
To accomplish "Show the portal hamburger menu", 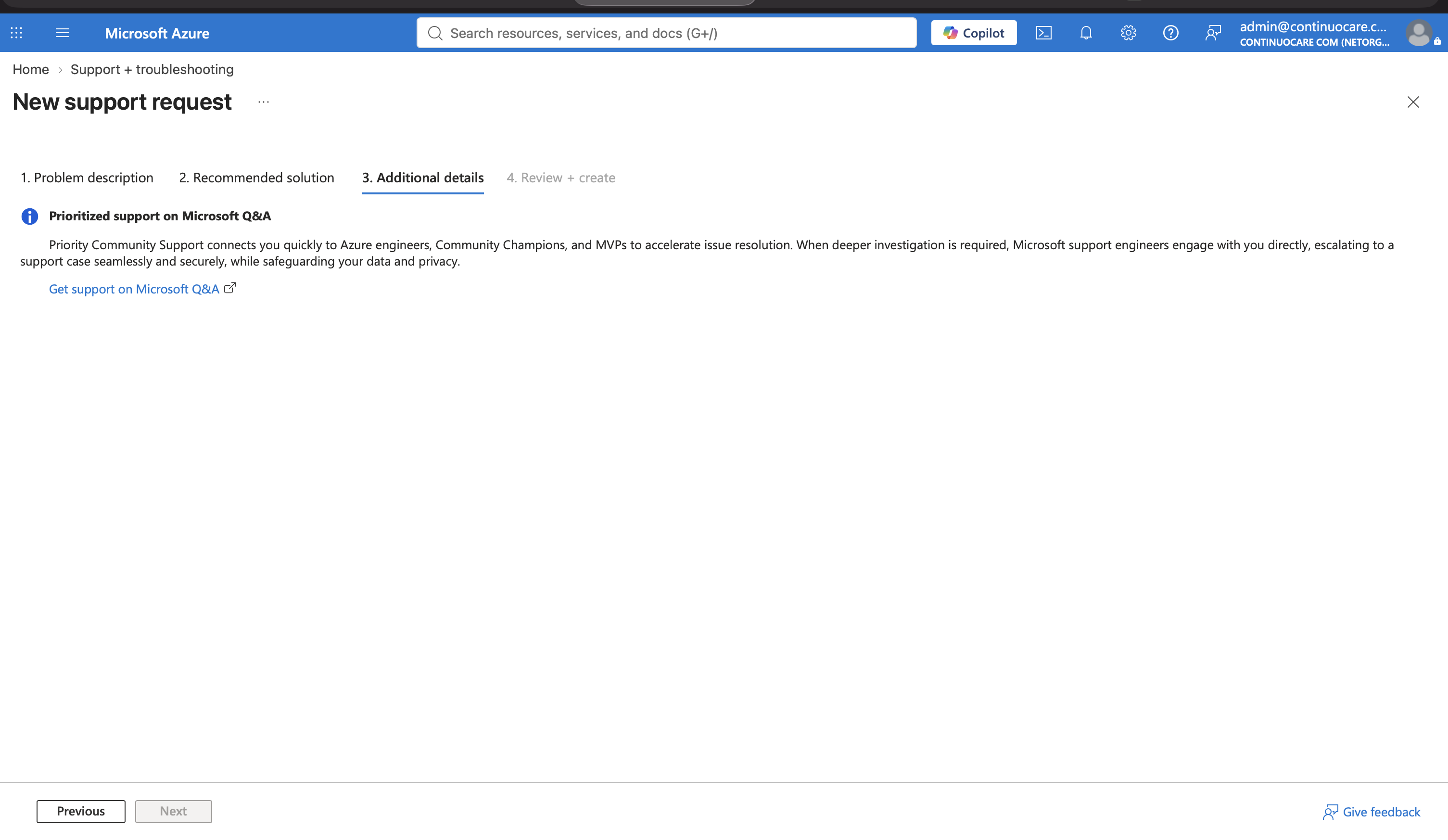I will tap(63, 33).
